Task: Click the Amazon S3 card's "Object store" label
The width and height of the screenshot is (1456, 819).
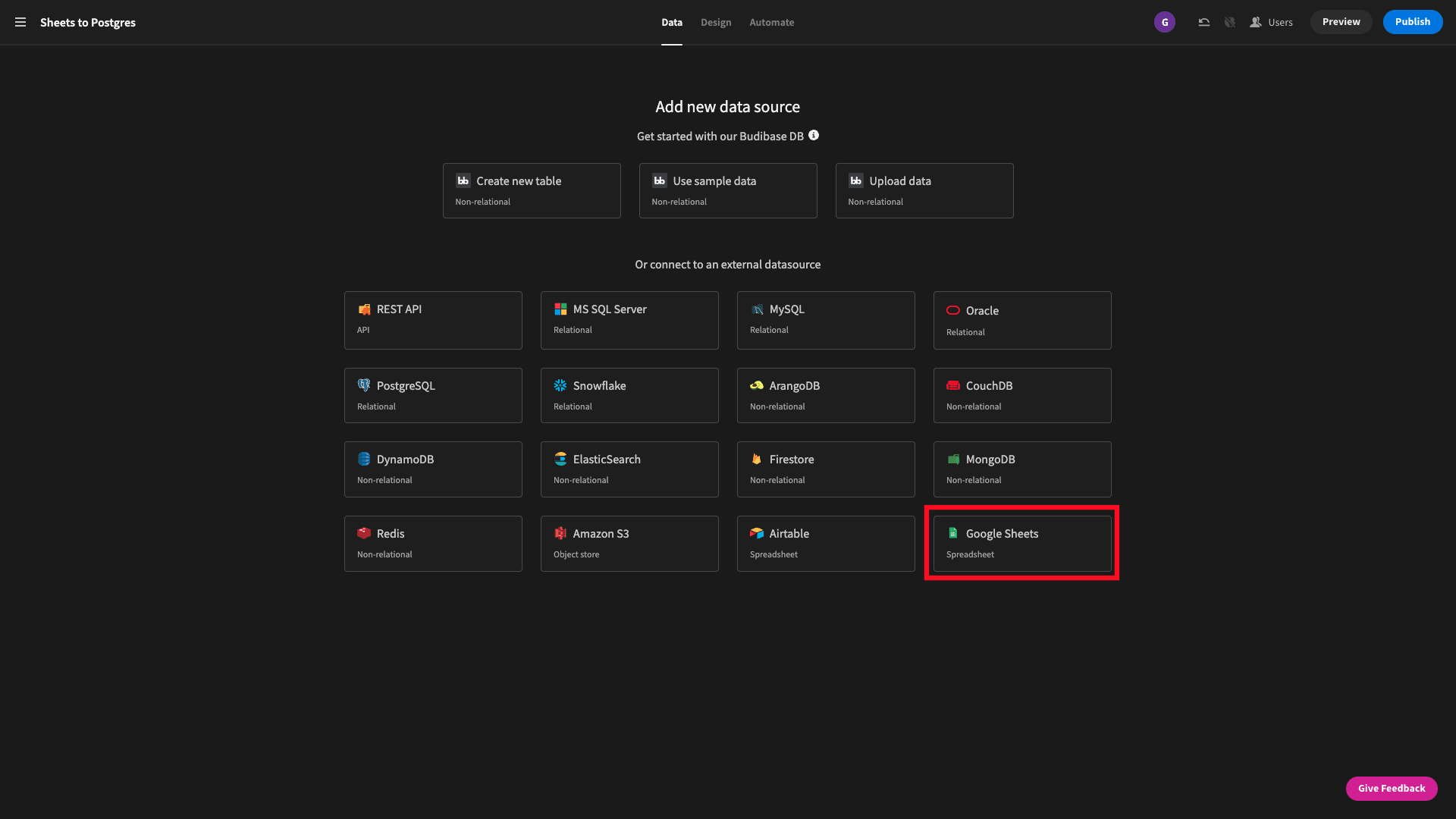Action: [x=576, y=554]
